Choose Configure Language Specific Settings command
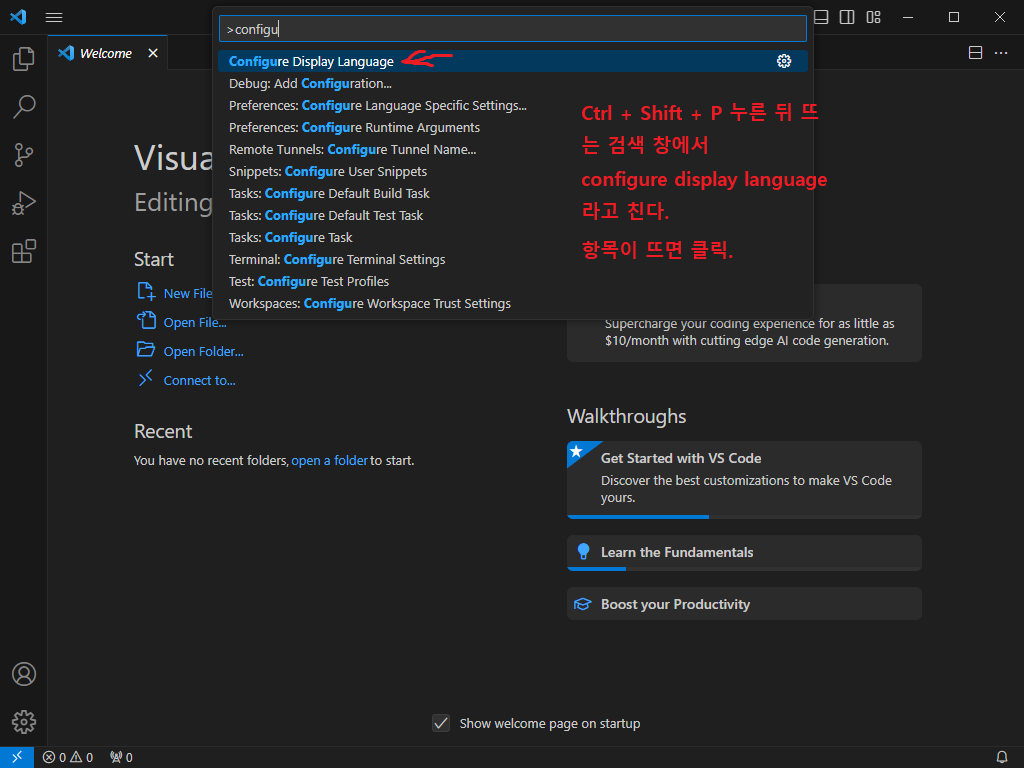The image size is (1024, 768). pyautogui.click(x=513, y=105)
